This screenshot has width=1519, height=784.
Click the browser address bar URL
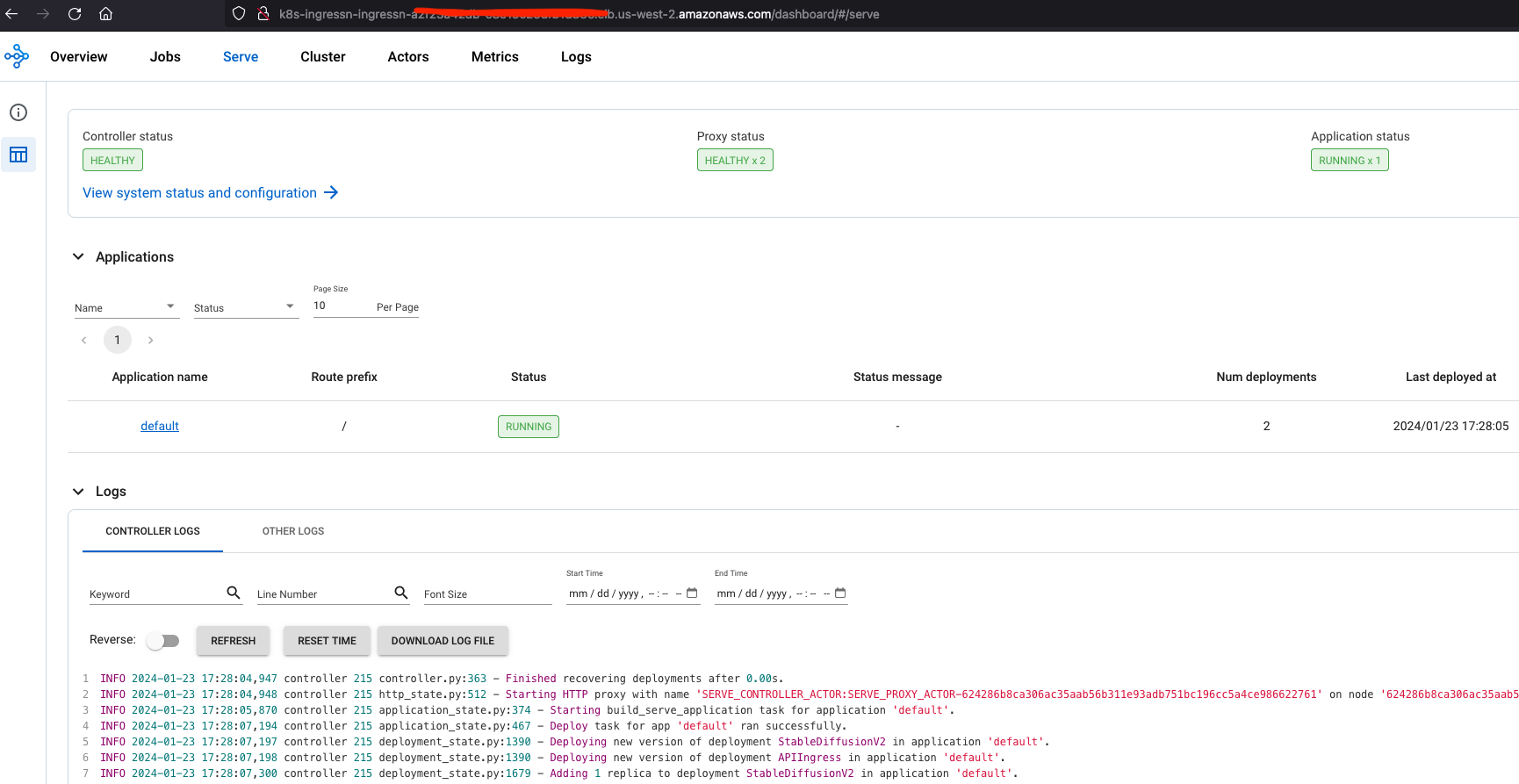580,14
